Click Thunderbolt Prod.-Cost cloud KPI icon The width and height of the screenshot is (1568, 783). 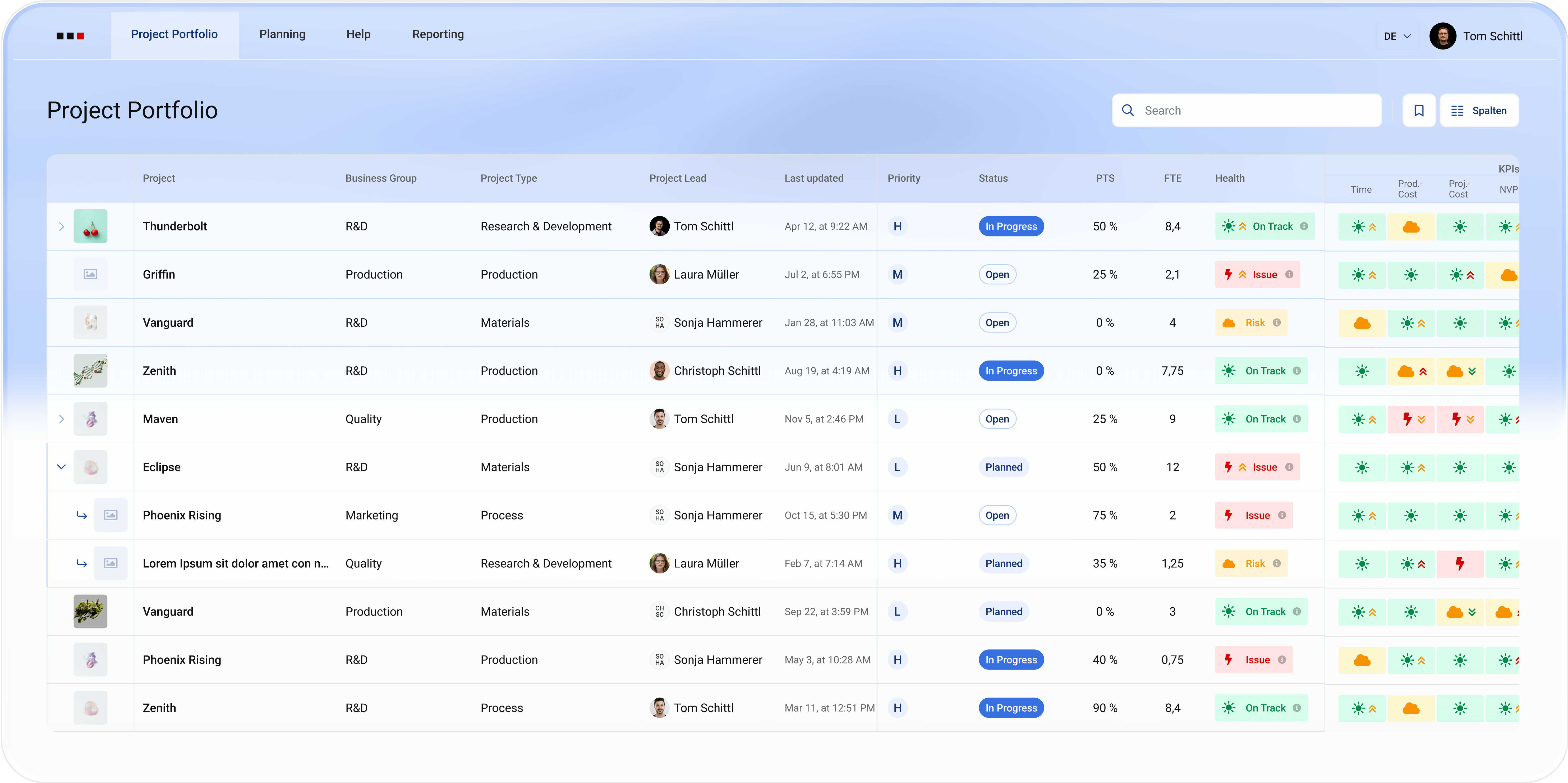1410,226
